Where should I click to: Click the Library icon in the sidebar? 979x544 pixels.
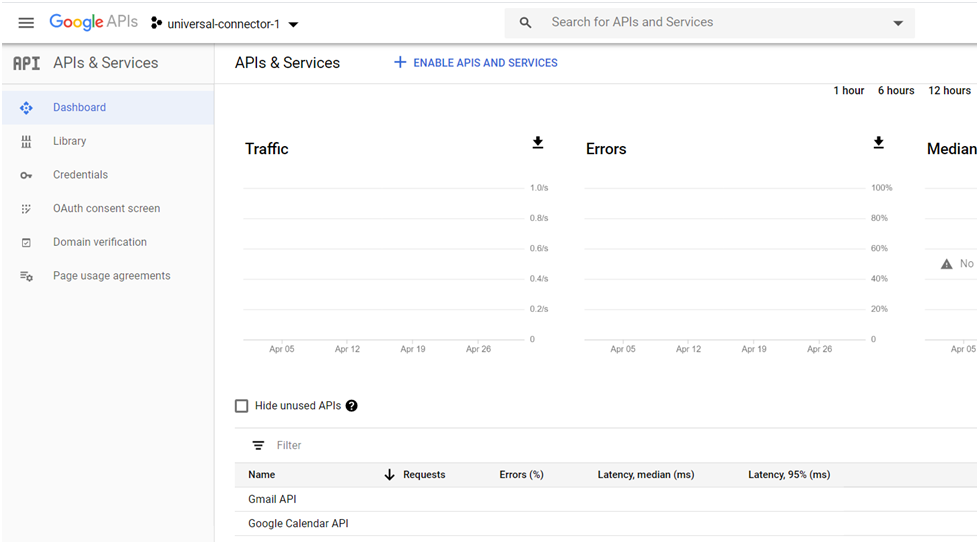point(26,142)
